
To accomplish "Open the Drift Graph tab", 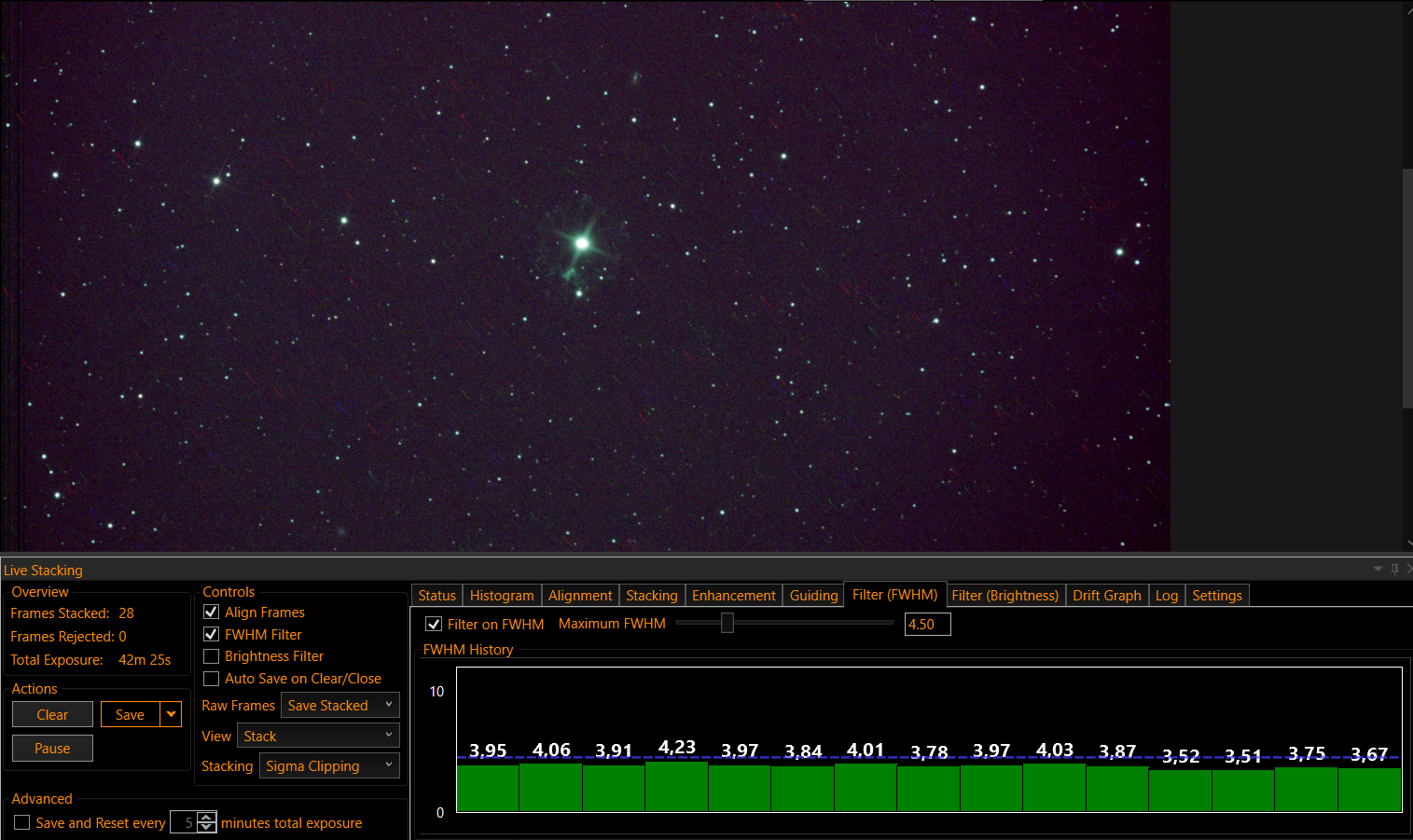I will coord(1106,596).
